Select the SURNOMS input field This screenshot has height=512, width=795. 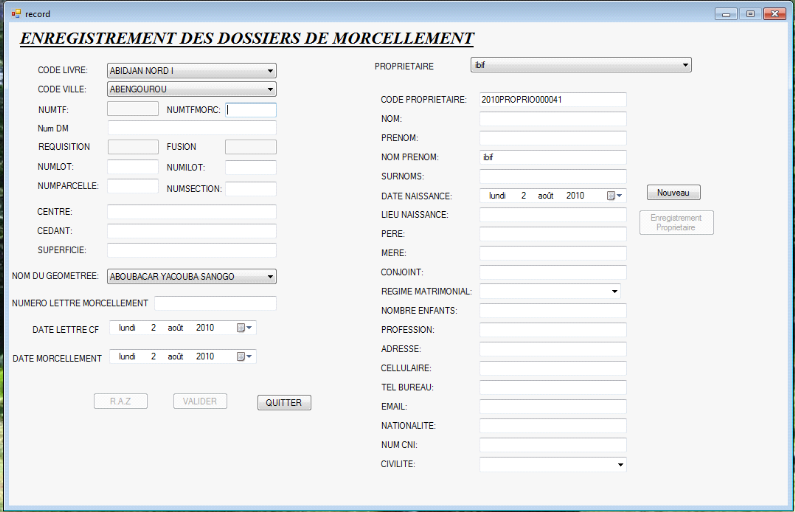coord(553,176)
